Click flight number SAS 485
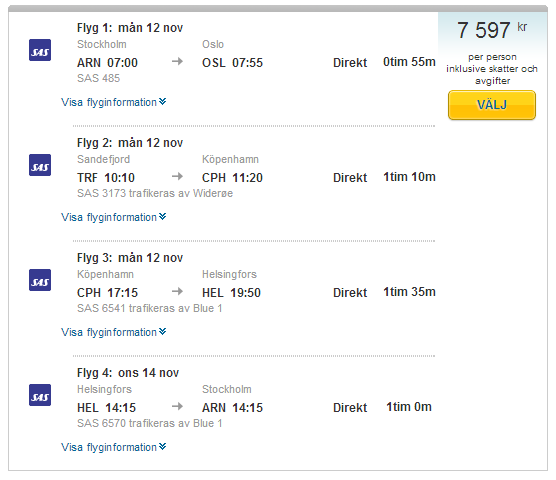Image resolution: width=556 pixels, height=480 pixels. (x=99, y=78)
